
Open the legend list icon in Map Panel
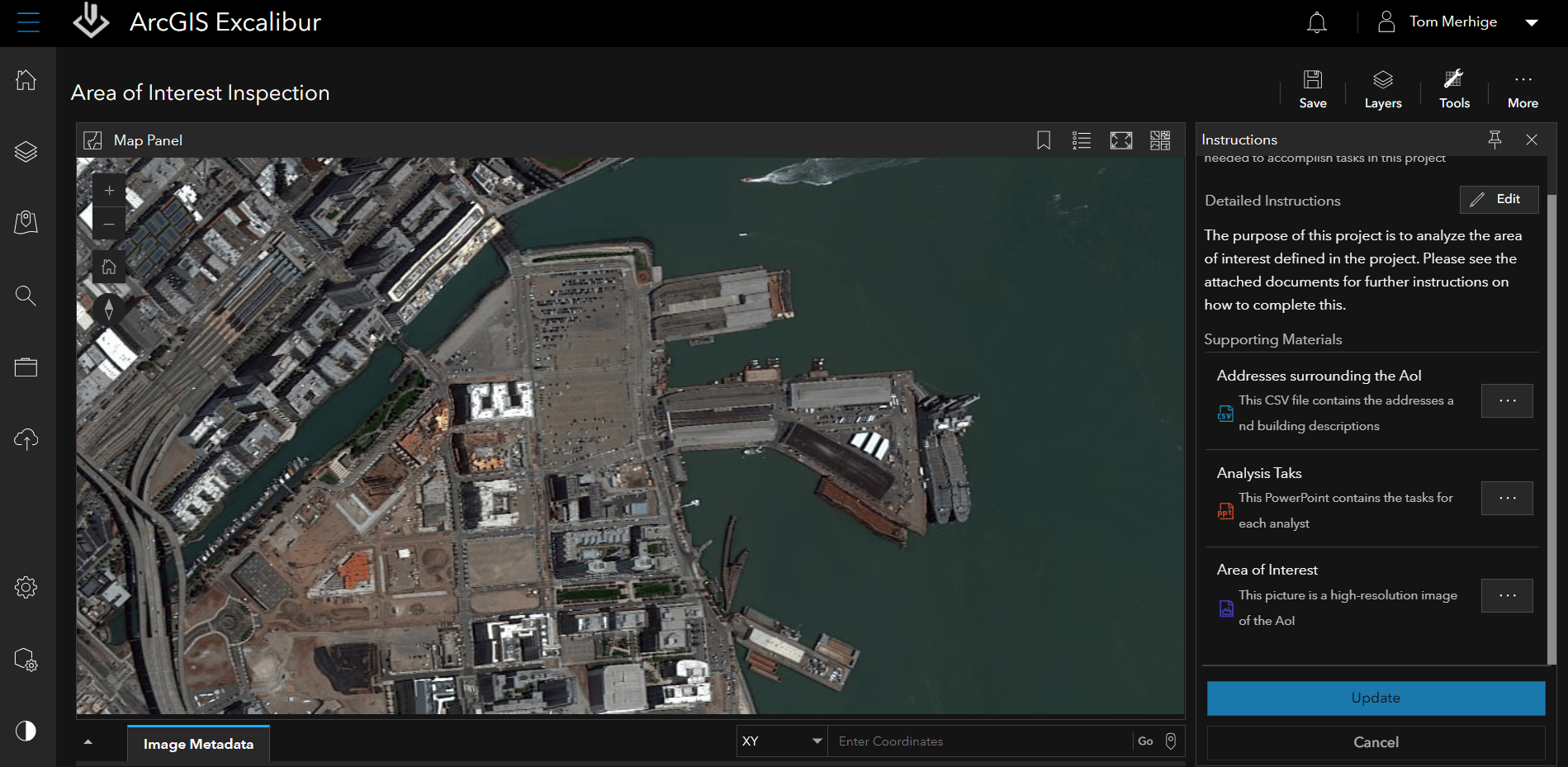1082,140
